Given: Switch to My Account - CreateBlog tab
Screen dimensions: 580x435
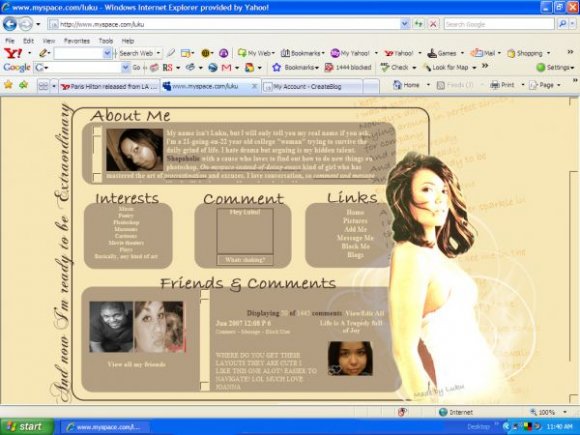Looking at the screenshot, I should click(312, 87).
